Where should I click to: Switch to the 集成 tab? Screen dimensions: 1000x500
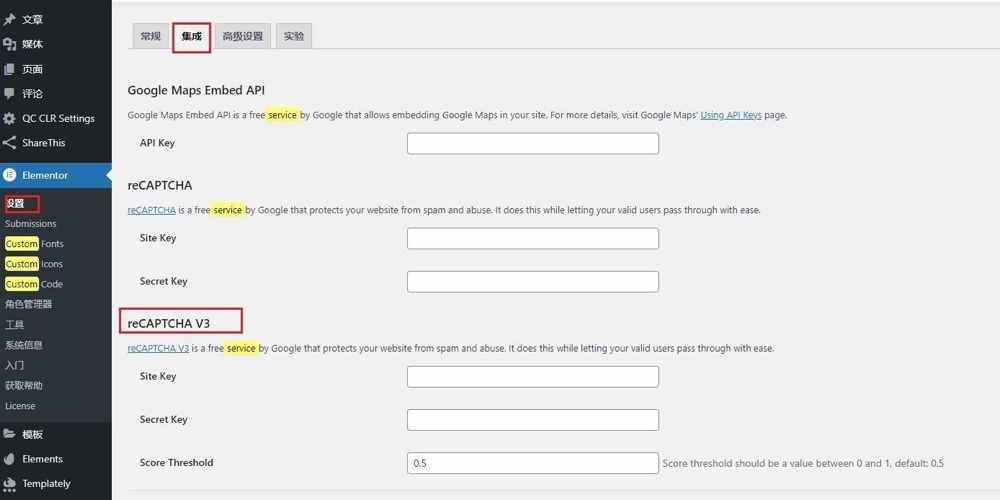(191, 36)
